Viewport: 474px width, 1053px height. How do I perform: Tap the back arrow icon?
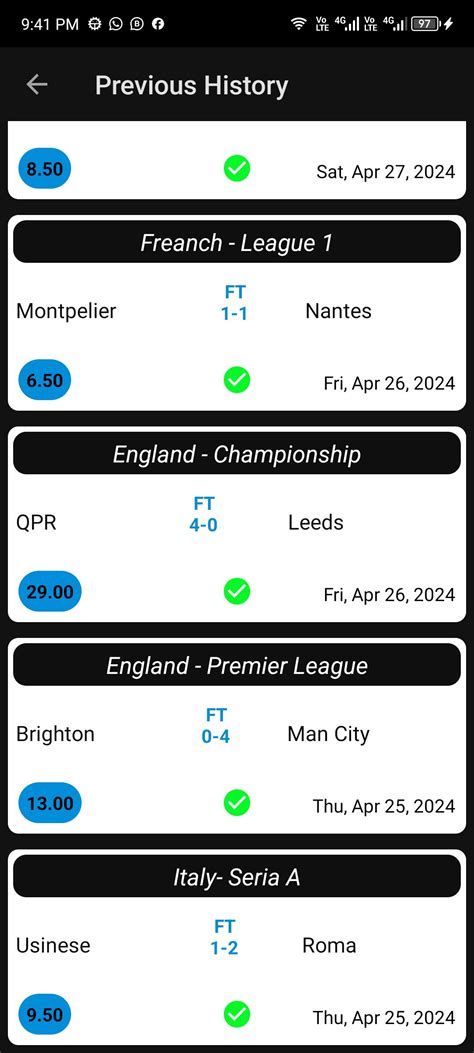coord(37,85)
